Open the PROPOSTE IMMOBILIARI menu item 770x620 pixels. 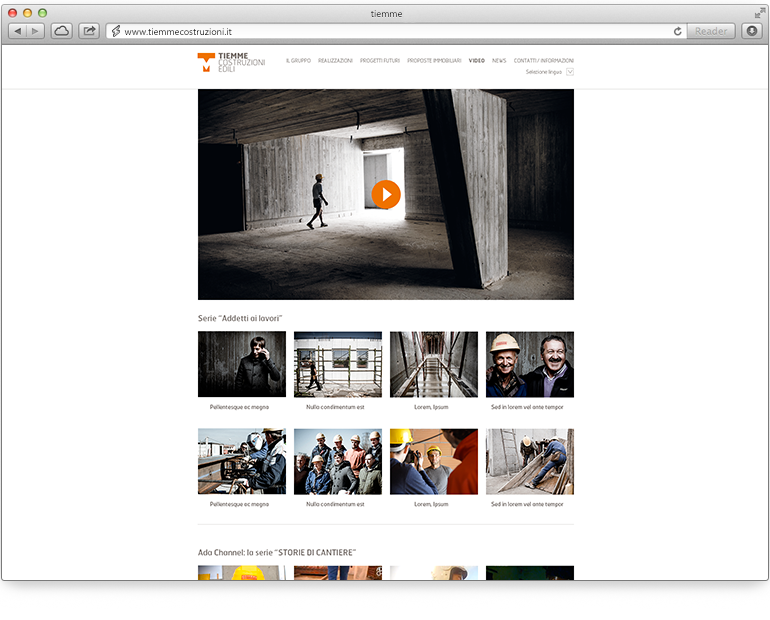coord(434,61)
